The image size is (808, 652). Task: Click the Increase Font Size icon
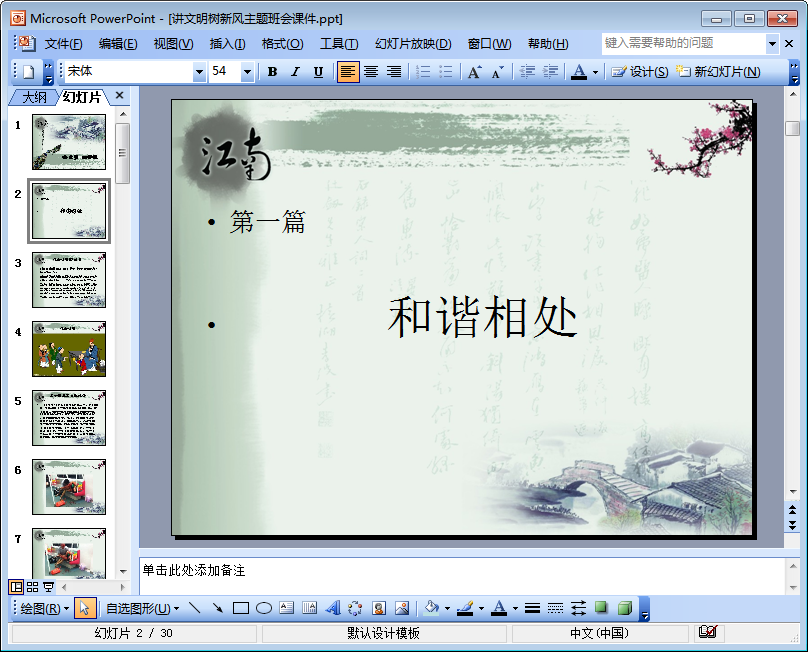pos(474,72)
